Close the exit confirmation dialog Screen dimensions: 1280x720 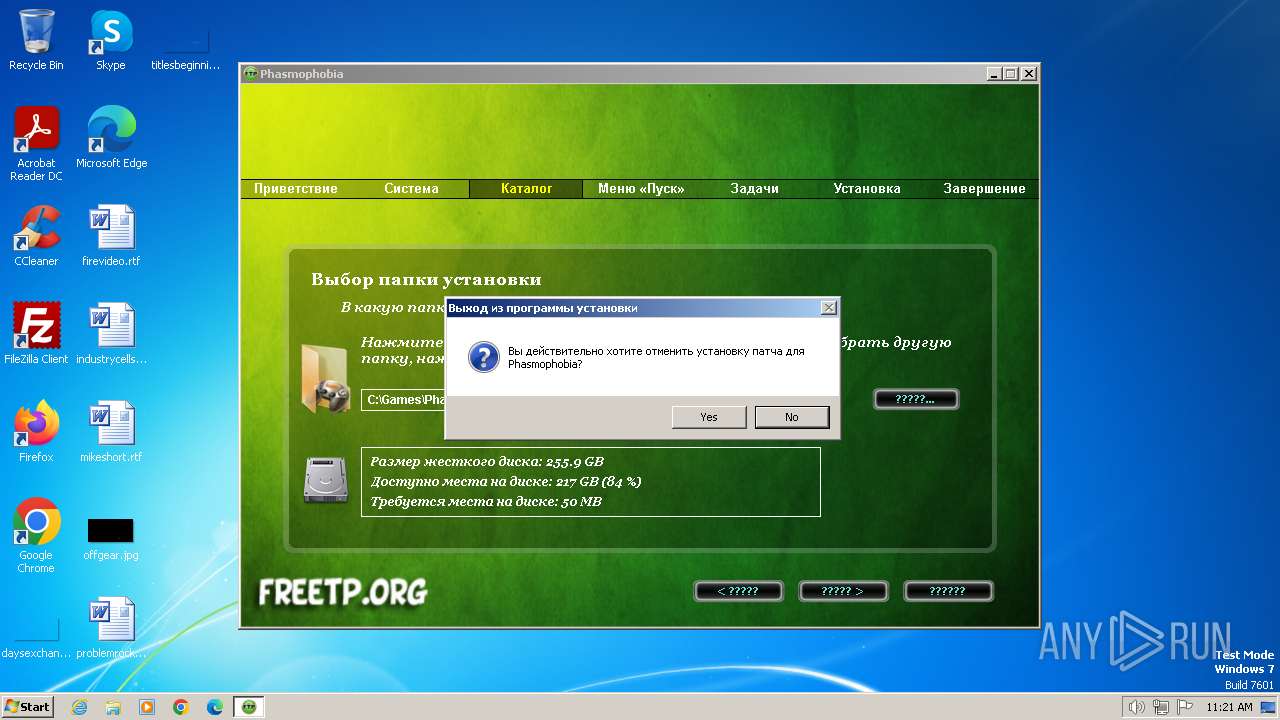coord(828,308)
